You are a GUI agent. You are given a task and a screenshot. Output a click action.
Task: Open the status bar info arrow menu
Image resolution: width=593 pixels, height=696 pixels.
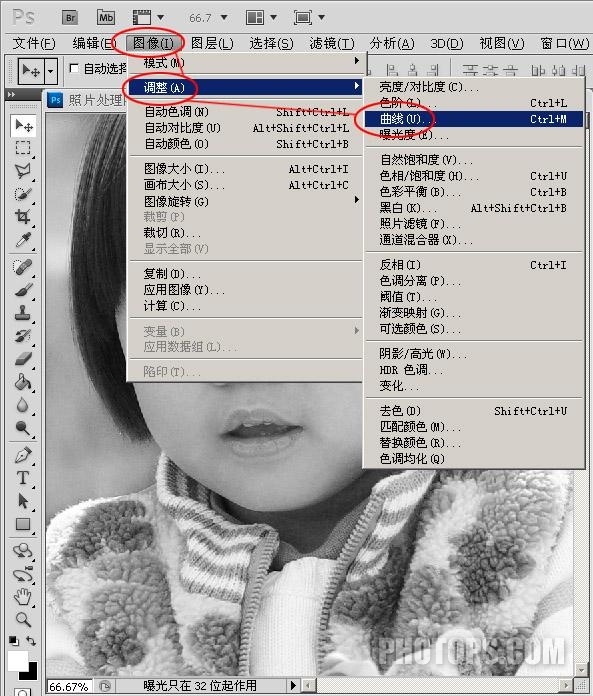pos(293,686)
